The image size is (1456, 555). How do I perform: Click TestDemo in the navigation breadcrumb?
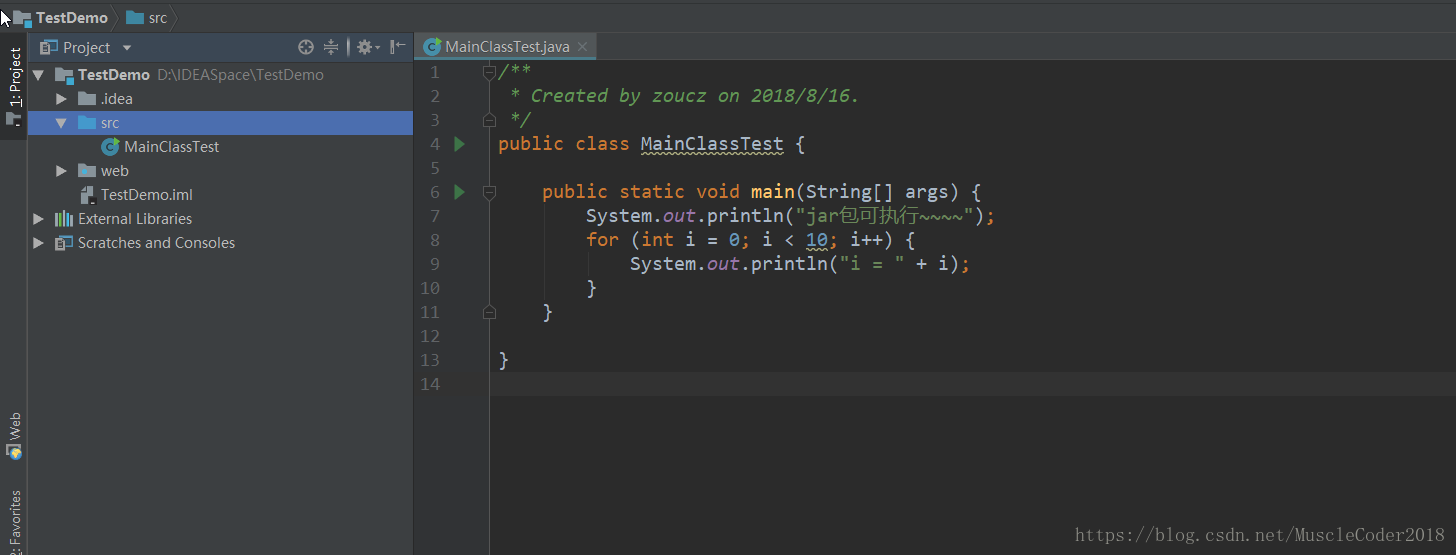pyautogui.click(x=72, y=18)
